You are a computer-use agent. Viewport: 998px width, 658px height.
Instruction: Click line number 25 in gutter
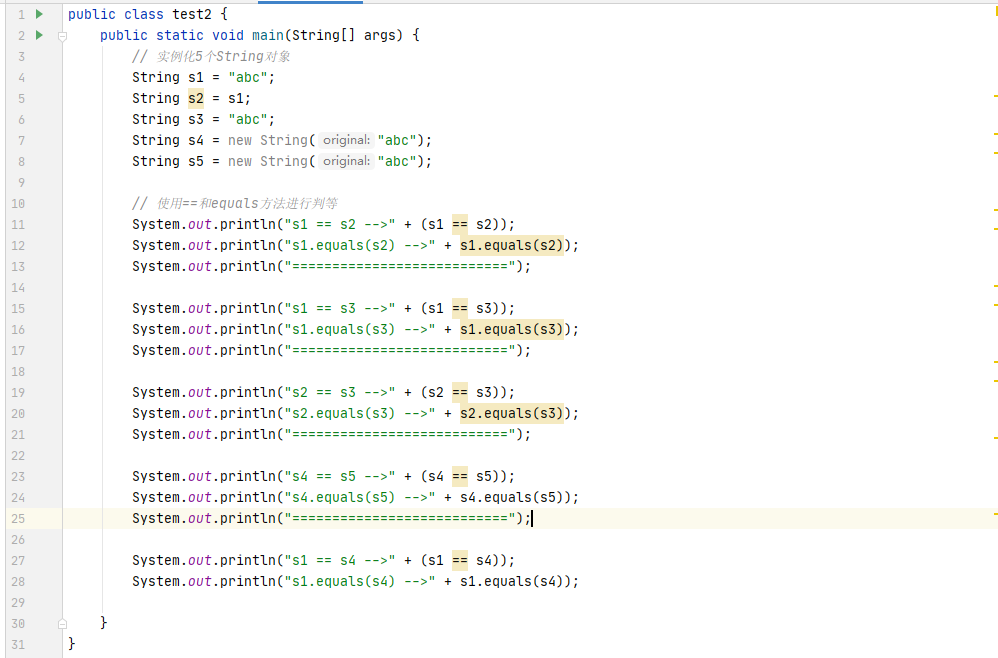point(18,519)
